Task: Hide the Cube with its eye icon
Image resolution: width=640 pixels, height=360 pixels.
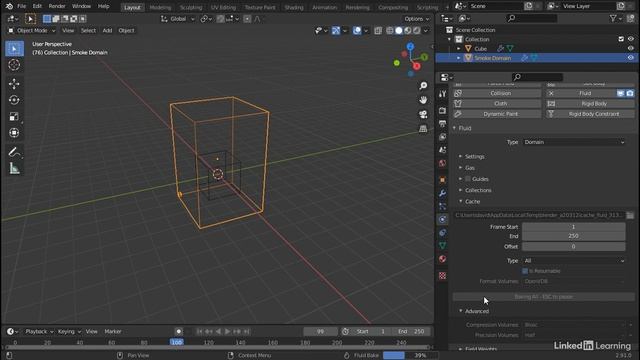Action: point(630,49)
